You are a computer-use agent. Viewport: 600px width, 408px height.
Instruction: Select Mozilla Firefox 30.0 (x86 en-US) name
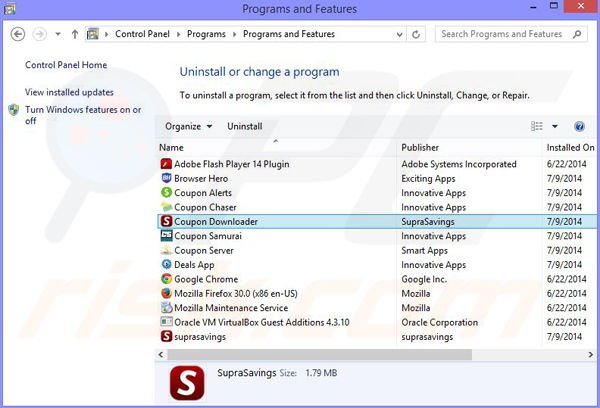(x=236, y=294)
